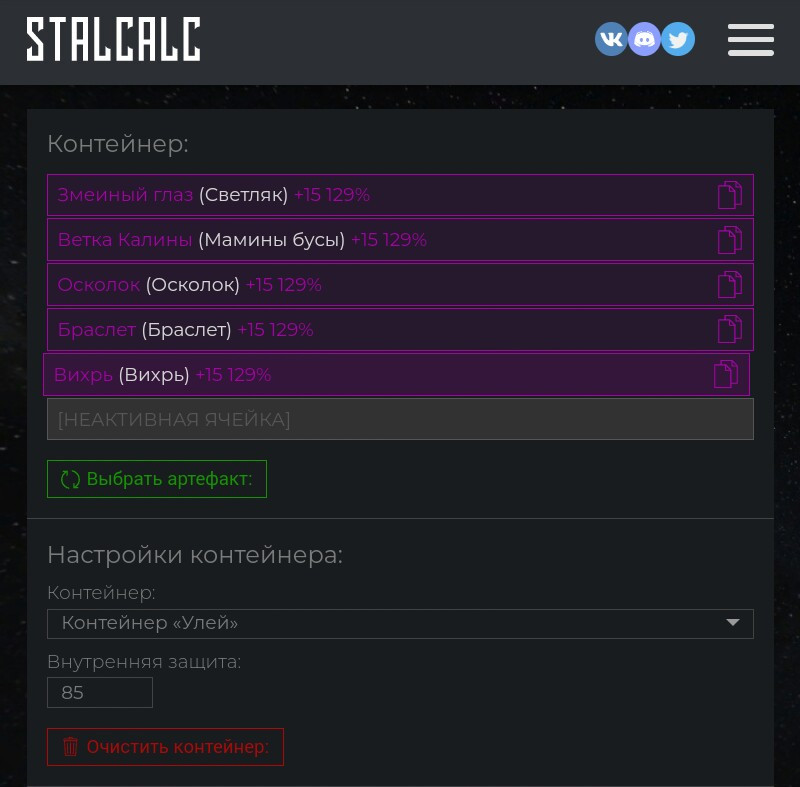Click the STALCALC logo
The image size is (800, 787).
(113, 39)
